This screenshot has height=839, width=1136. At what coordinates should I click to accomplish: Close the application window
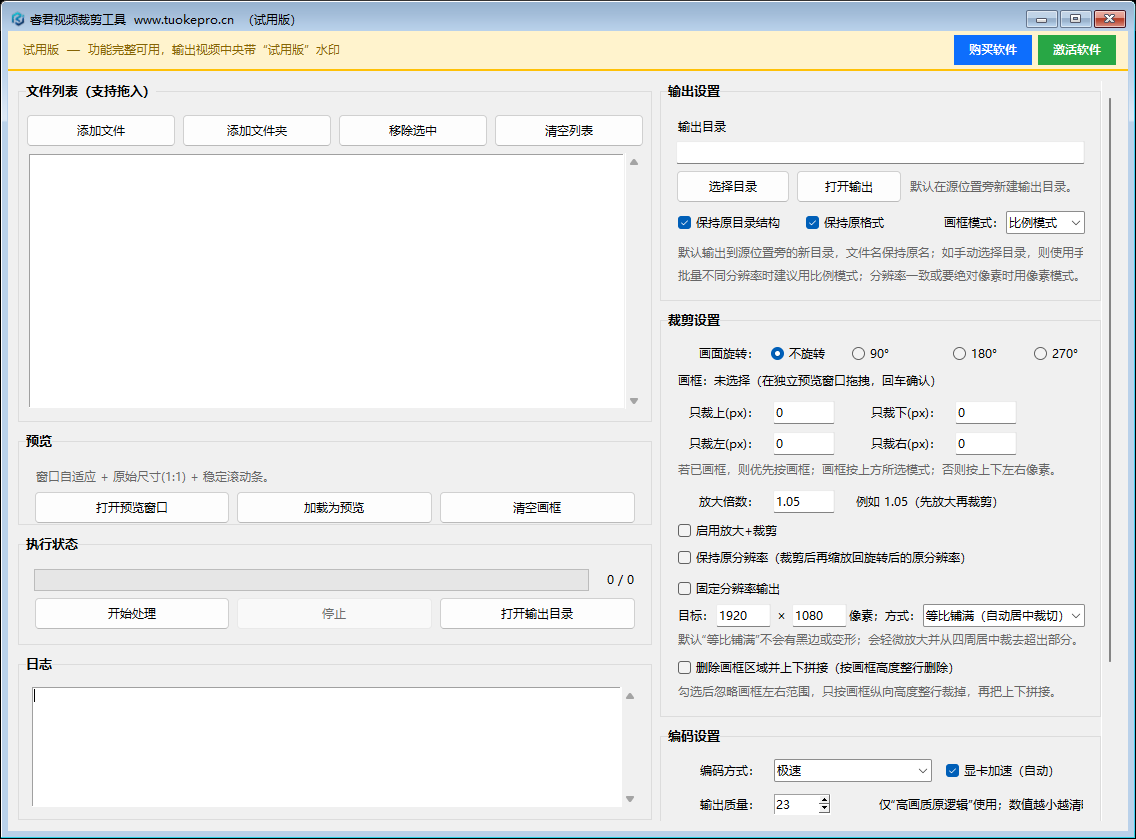click(1109, 20)
